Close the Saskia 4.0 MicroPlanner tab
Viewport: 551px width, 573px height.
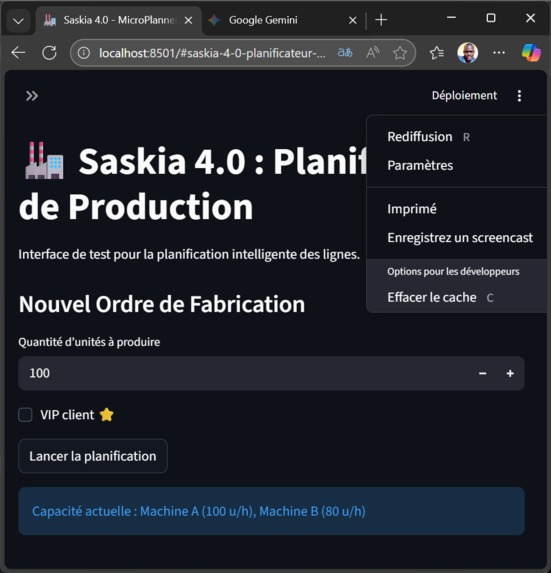pos(188,20)
